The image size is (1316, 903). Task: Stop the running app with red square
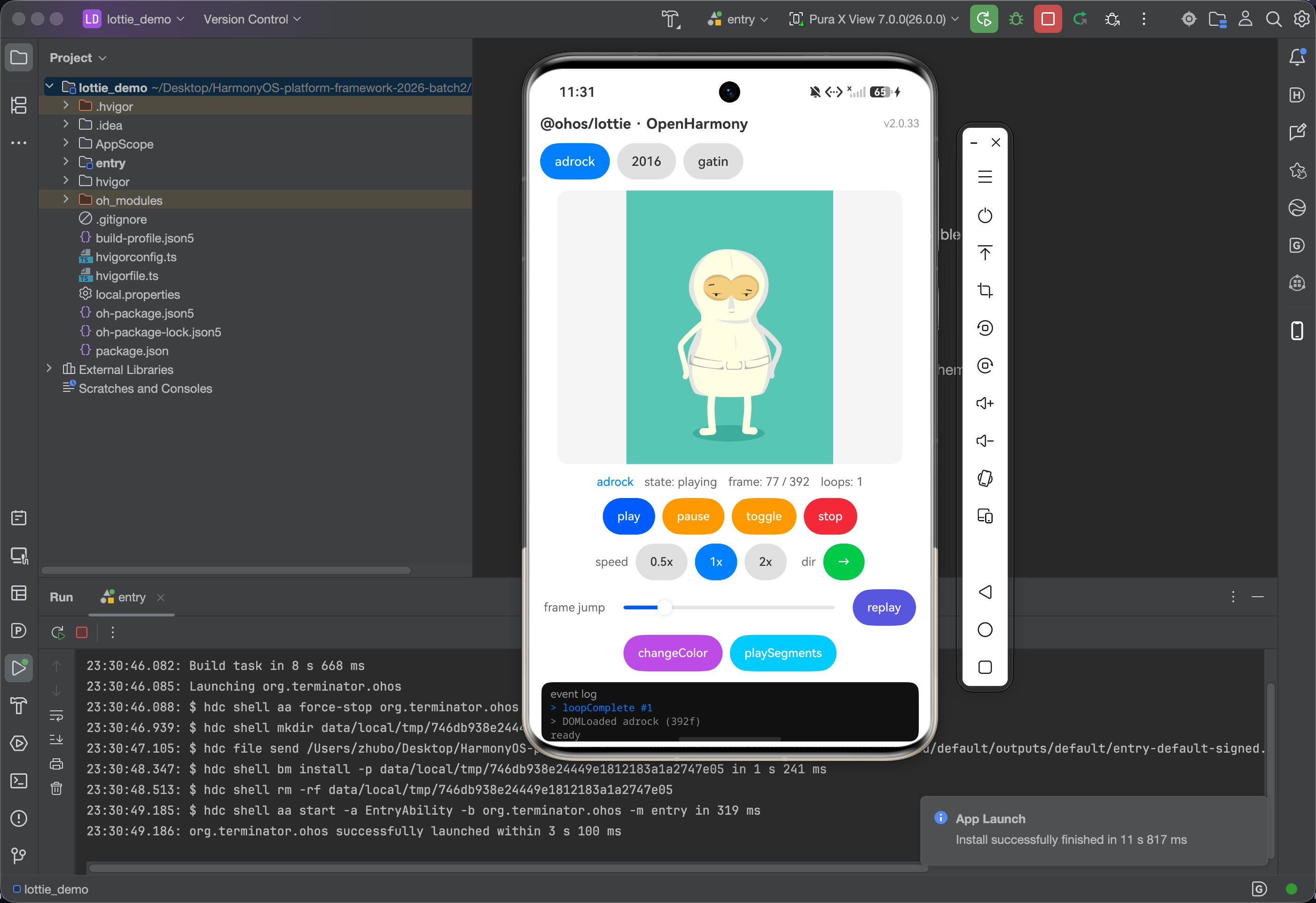pos(1048,19)
